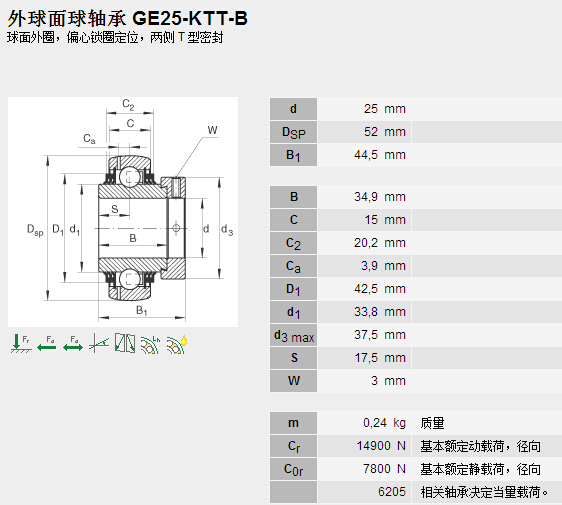
Task: Click the value 34,9 mm
Action: [x=380, y=196]
